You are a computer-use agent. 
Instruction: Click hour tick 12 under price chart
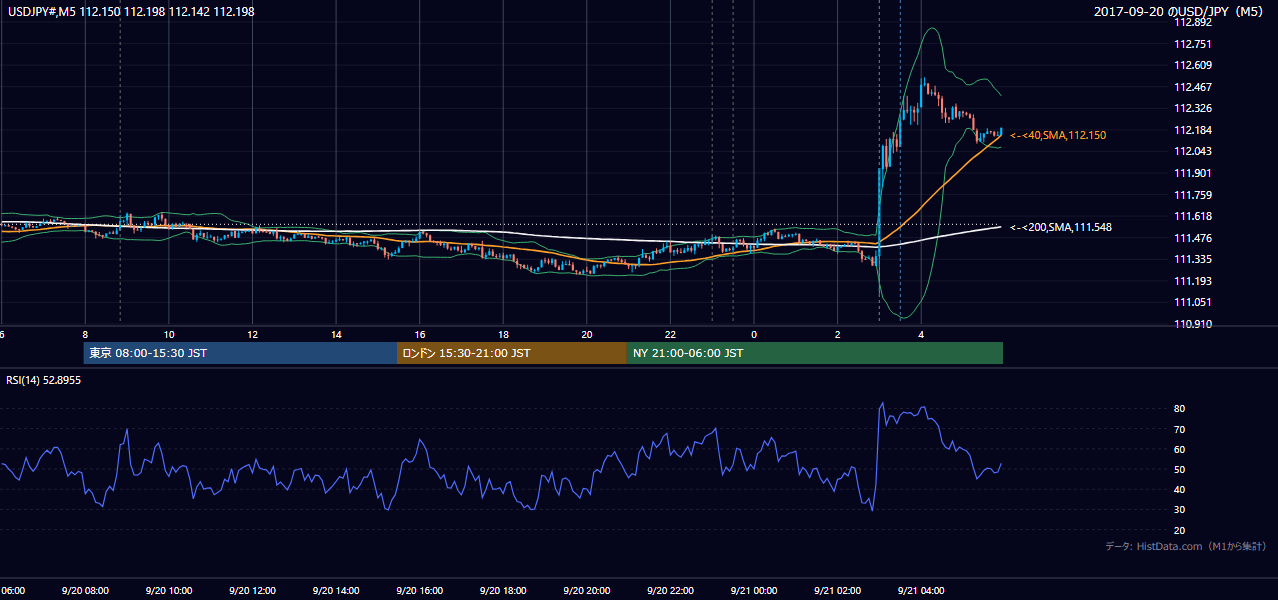click(x=253, y=334)
